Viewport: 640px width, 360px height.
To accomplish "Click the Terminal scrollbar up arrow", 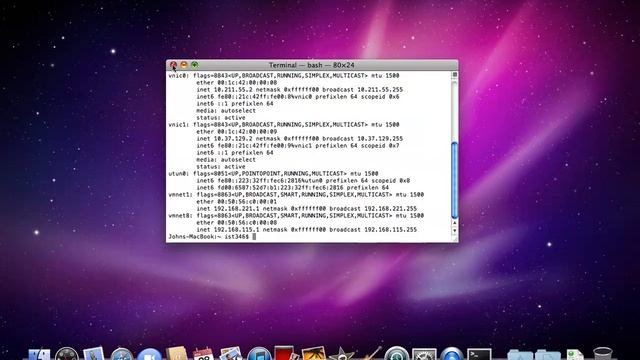I will (x=455, y=223).
